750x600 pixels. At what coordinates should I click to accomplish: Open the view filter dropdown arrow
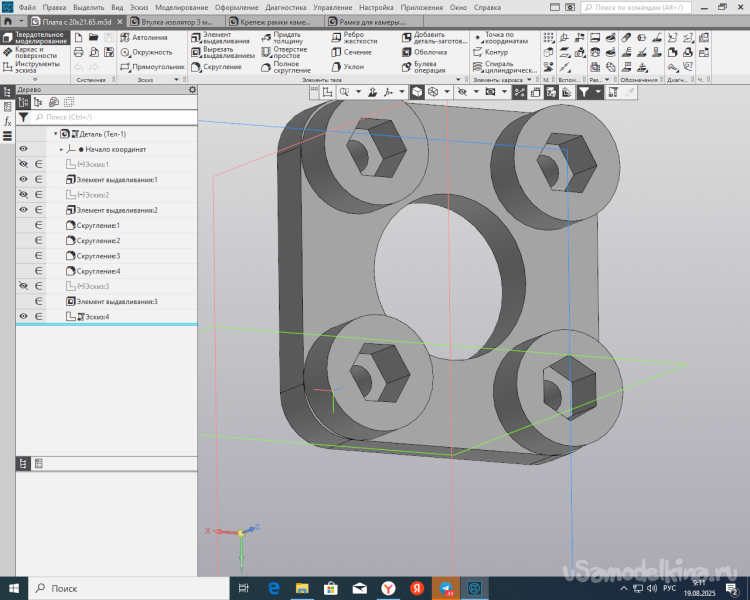pos(599,91)
